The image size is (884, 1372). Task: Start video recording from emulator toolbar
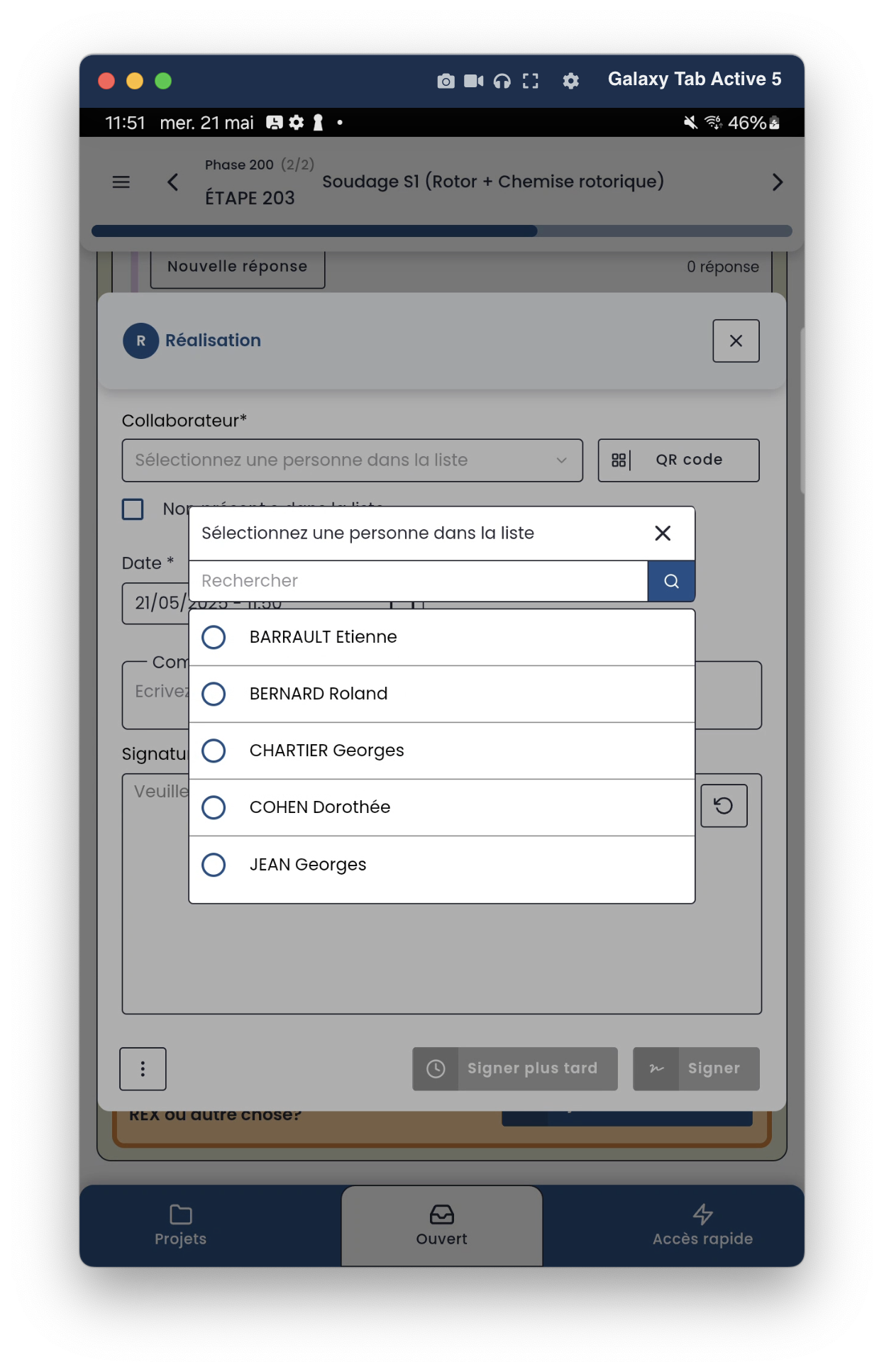(473, 82)
